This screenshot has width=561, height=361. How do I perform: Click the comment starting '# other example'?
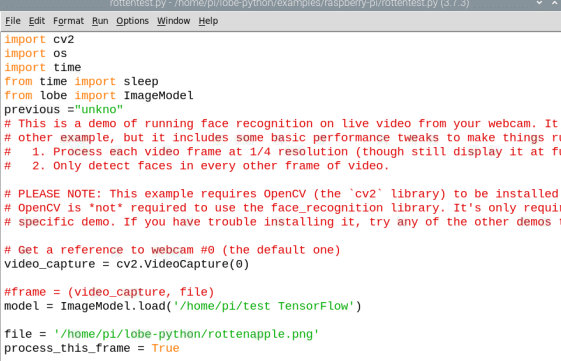pos(282,138)
